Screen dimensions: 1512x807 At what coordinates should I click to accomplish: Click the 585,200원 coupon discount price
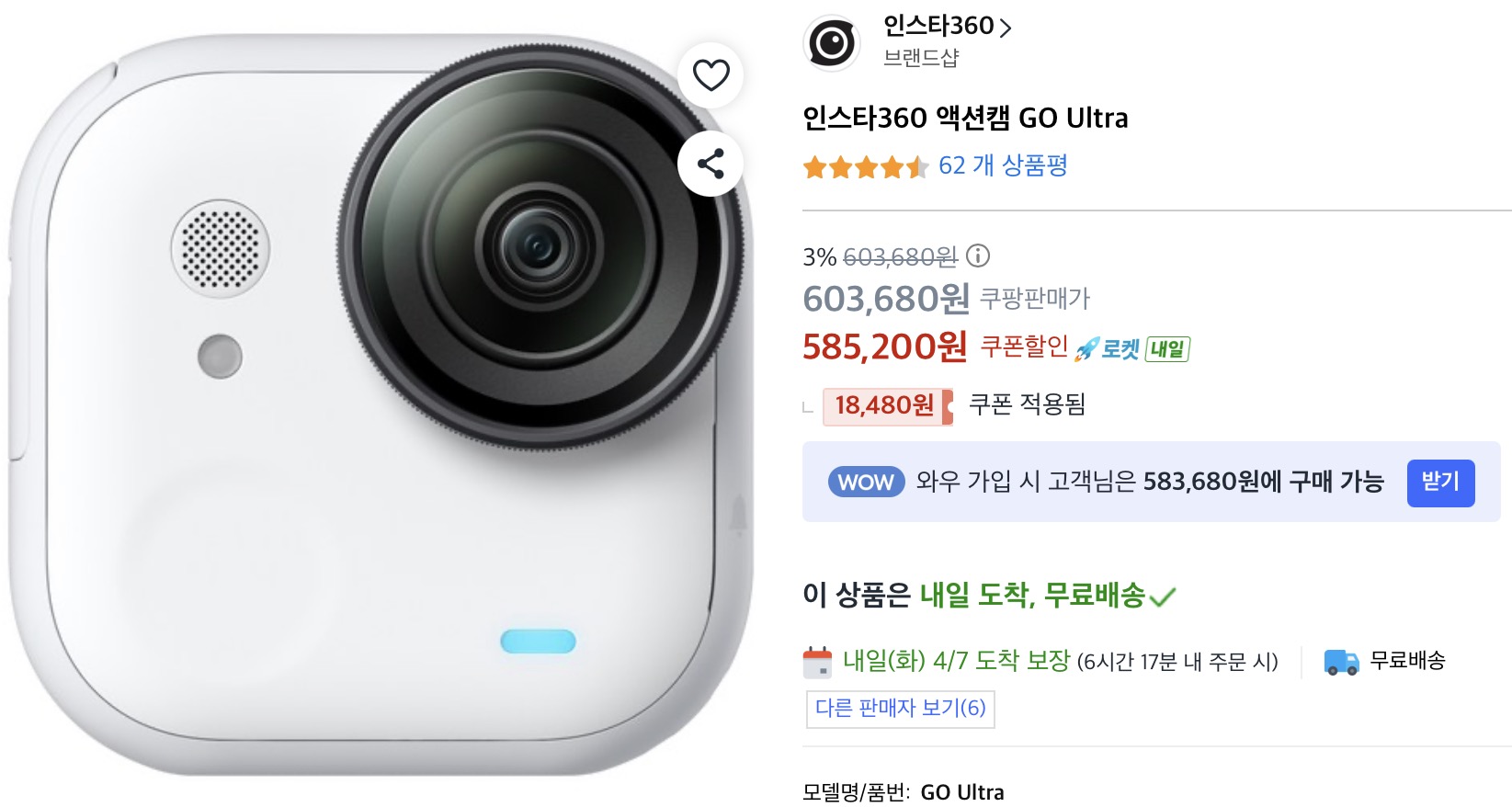pyautogui.click(x=885, y=347)
